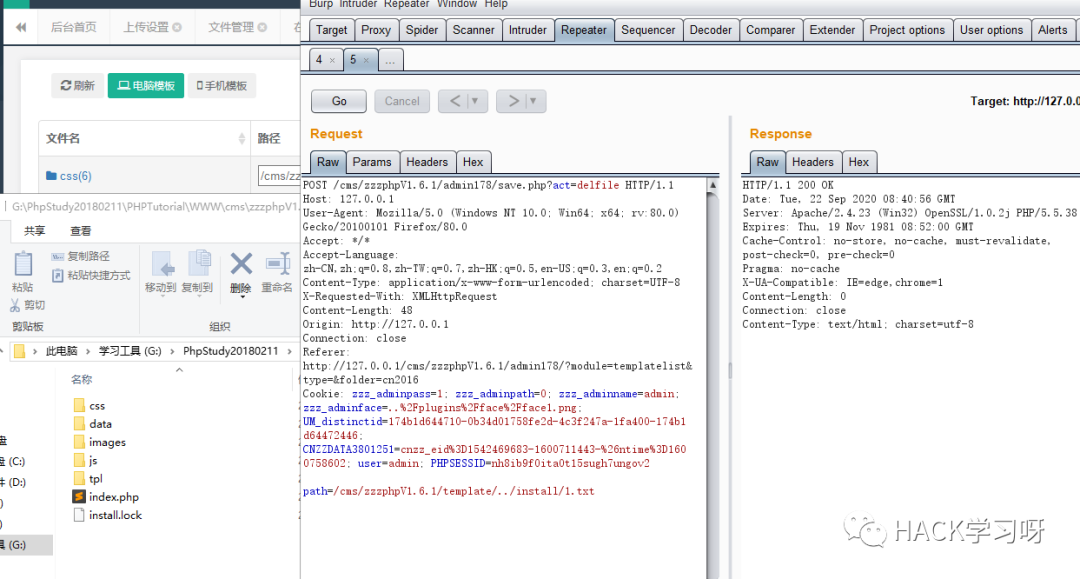1080x579 pixels.
Task: Click the 'Pragma: no-cache' response line
Action: [791, 269]
